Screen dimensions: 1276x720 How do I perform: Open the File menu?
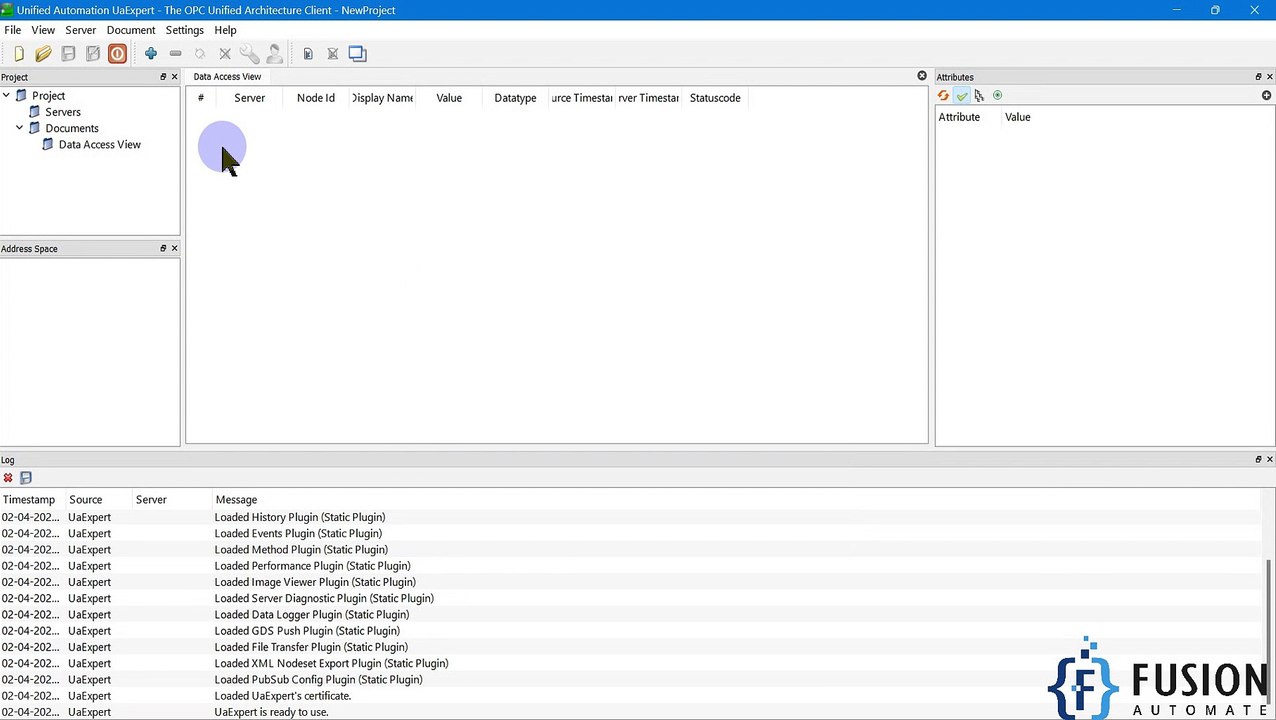point(12,30)
